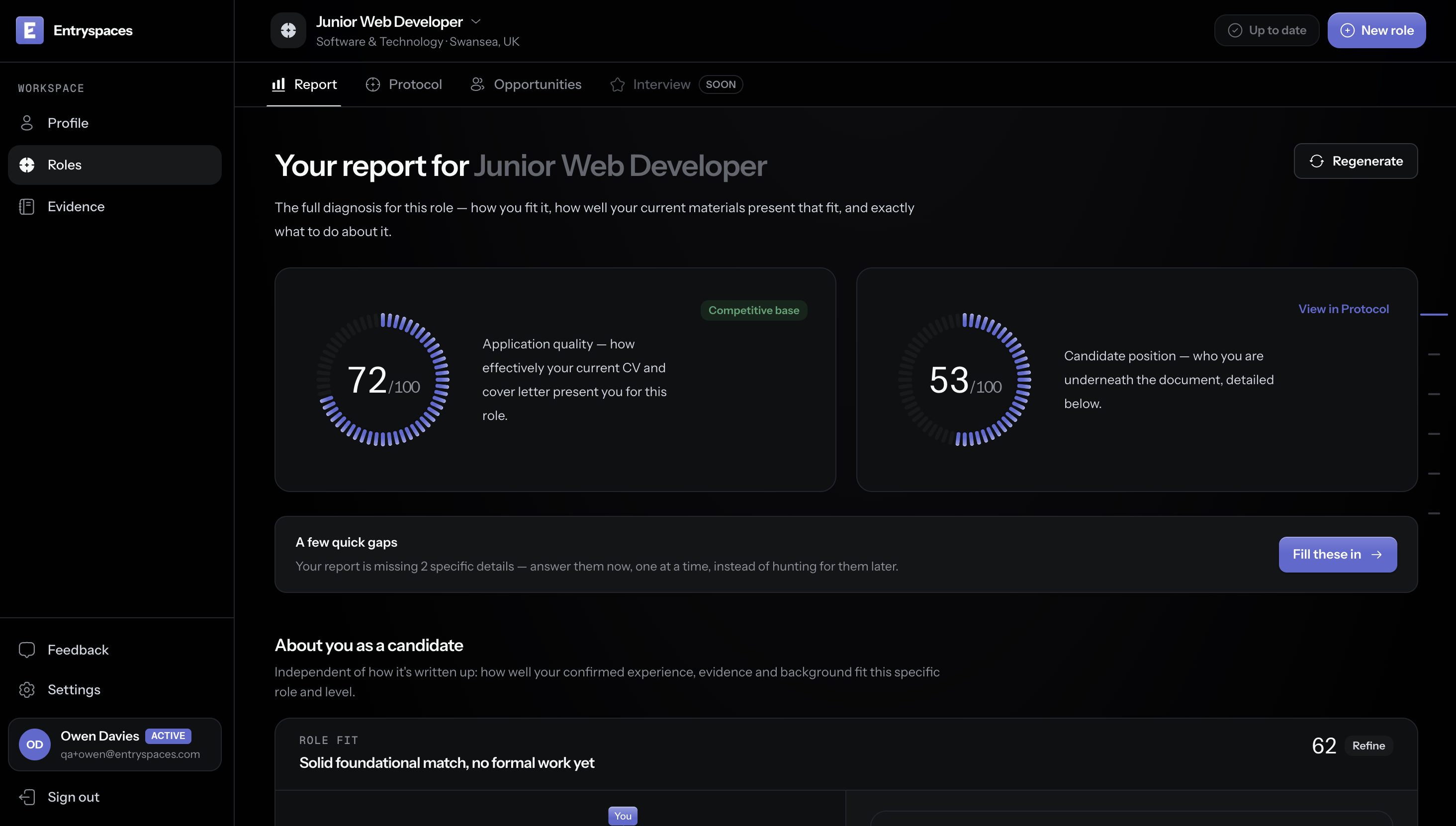
Task: Click the New role button
Action: 1376,30
